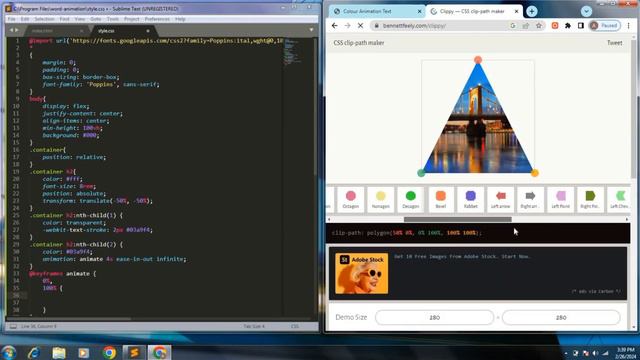Screen dimensions: 640x360
Task: Click the Chrome address bar URL
Action: tap(415, 25)
